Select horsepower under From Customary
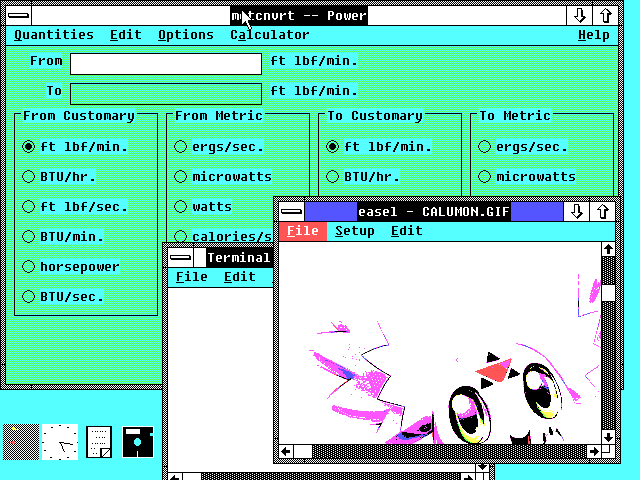The height and width of the screenshot is (480, 640). pos(71,267)
